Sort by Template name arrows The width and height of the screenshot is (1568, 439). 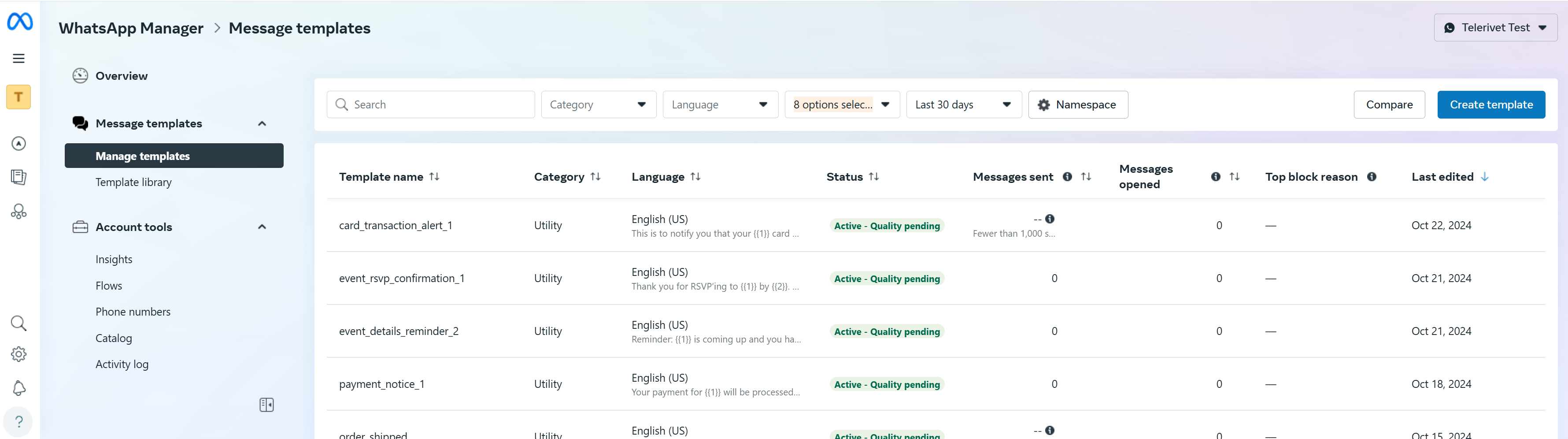pyautogui.click(x=434, y=177)
